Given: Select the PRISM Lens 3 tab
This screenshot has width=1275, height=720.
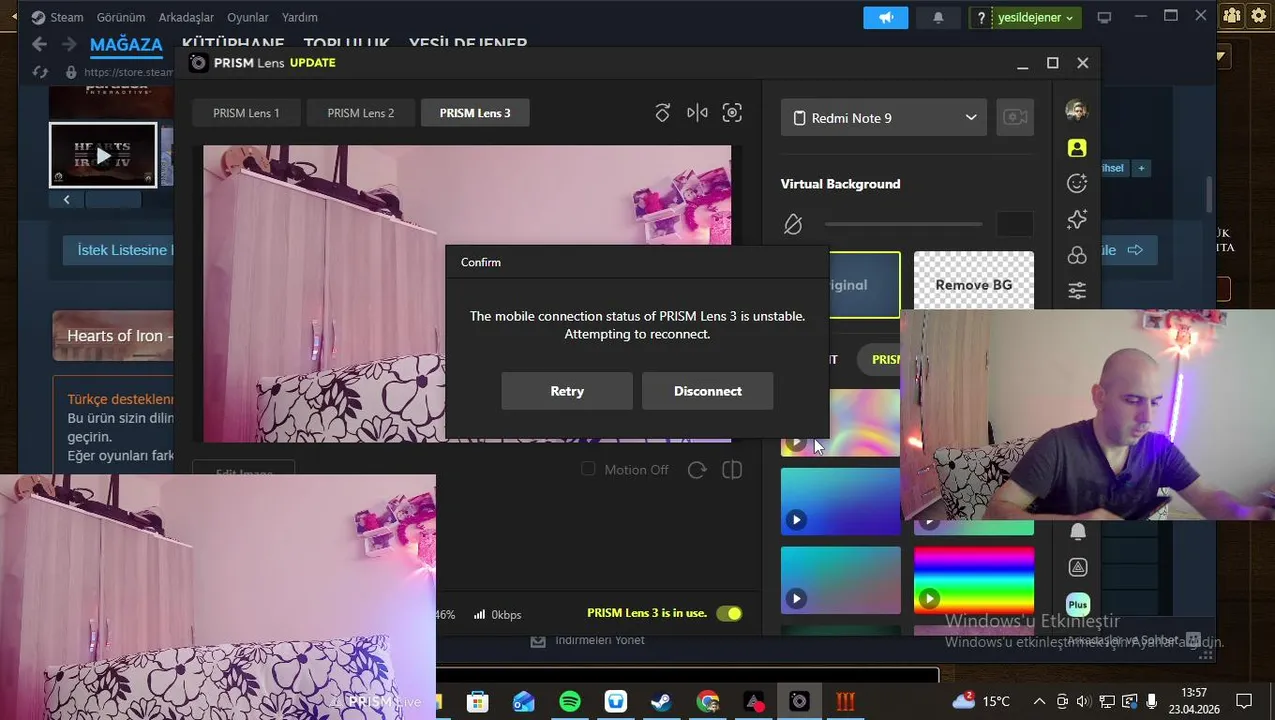Looking at the screenshot, I should click(x=475, y=113).
